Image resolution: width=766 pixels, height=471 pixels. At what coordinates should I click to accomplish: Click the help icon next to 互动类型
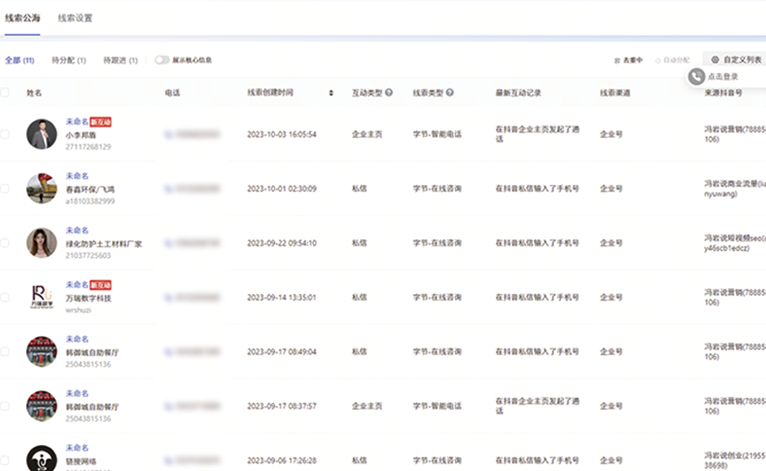(389, 93)
